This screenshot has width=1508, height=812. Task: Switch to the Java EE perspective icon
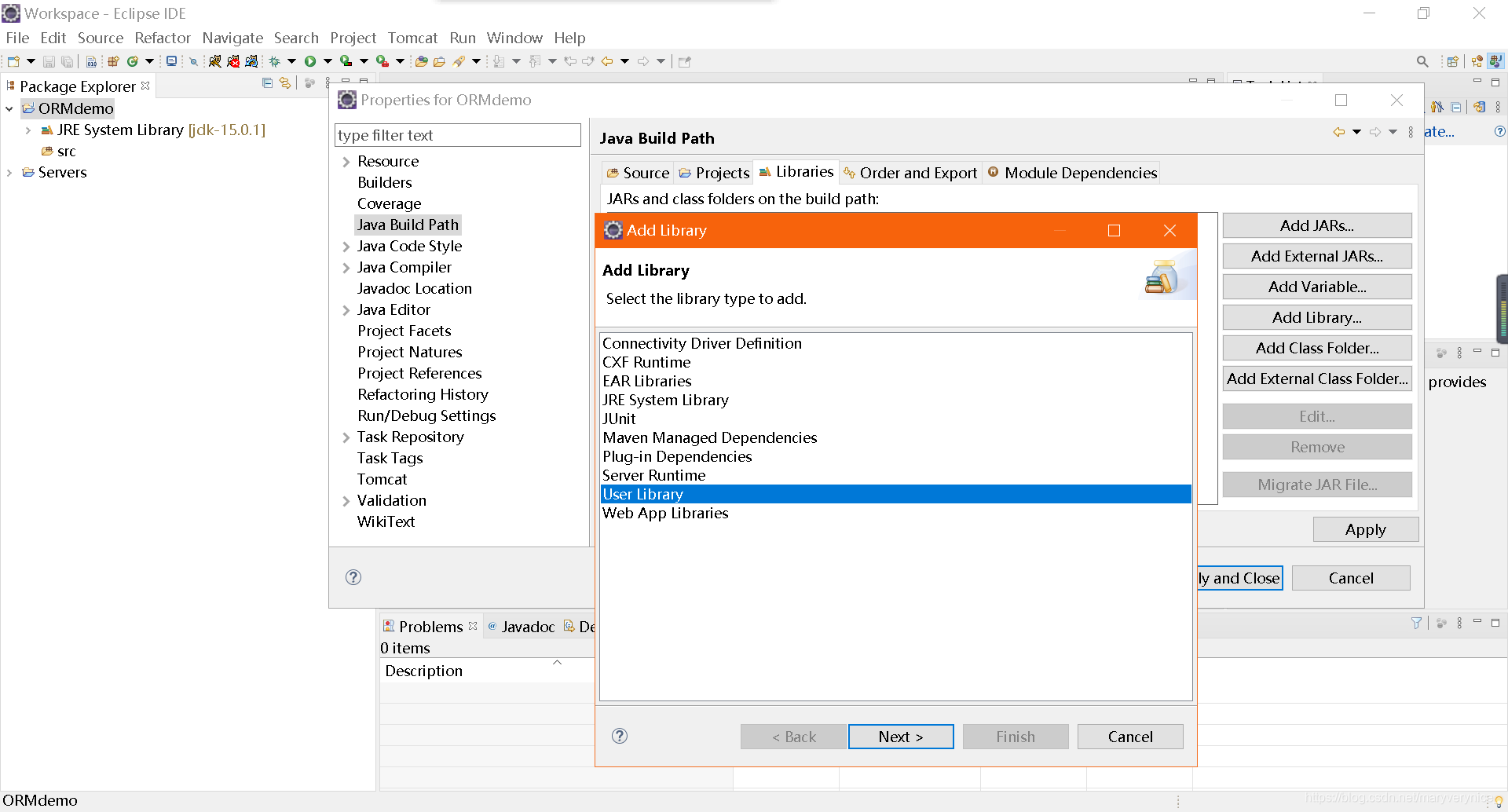coord(1477,61)
